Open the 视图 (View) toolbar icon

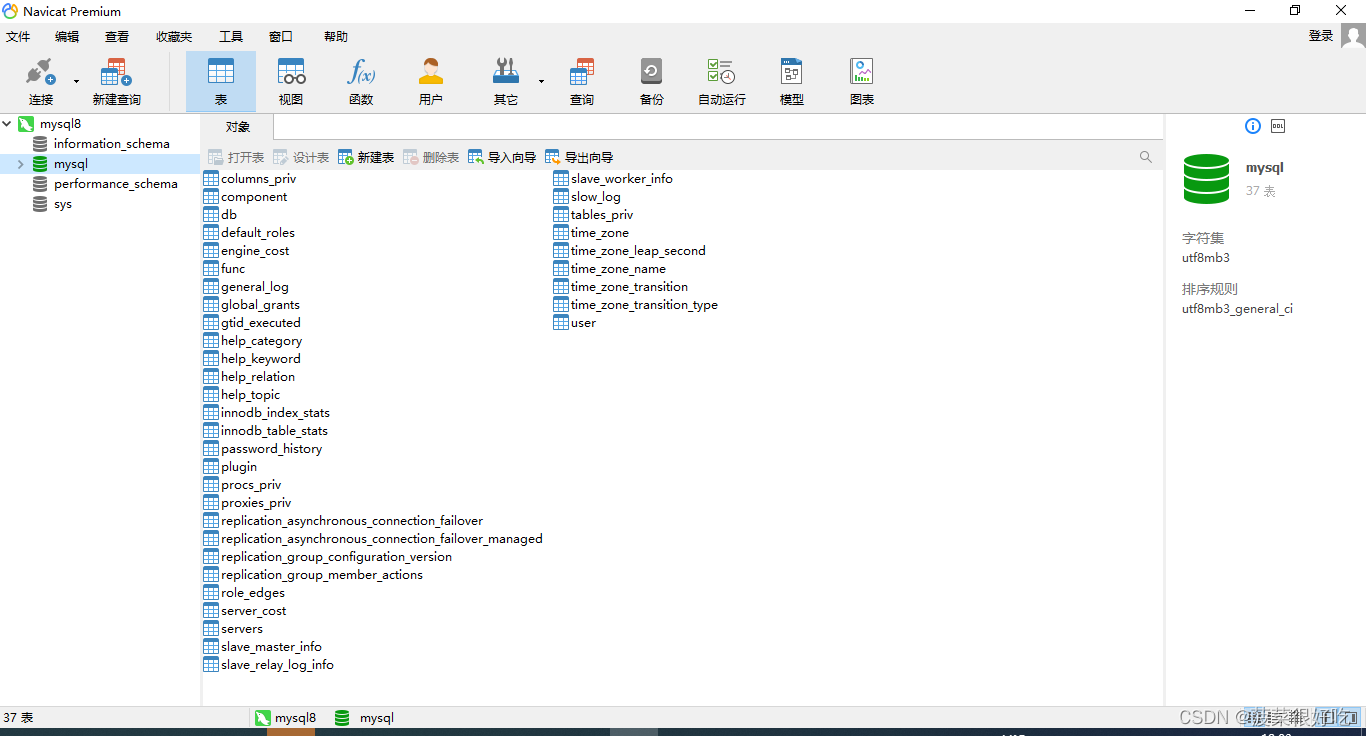tap(291, 72)
